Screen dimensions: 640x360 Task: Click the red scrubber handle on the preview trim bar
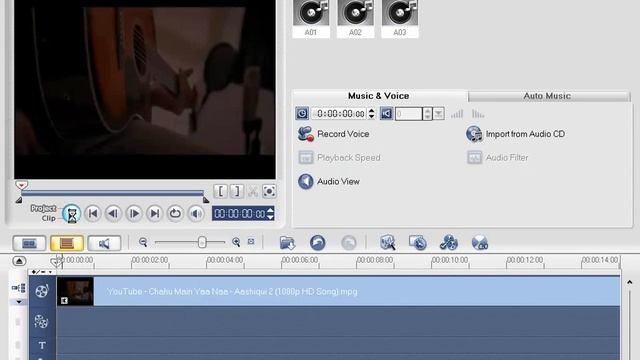(22, 185)
